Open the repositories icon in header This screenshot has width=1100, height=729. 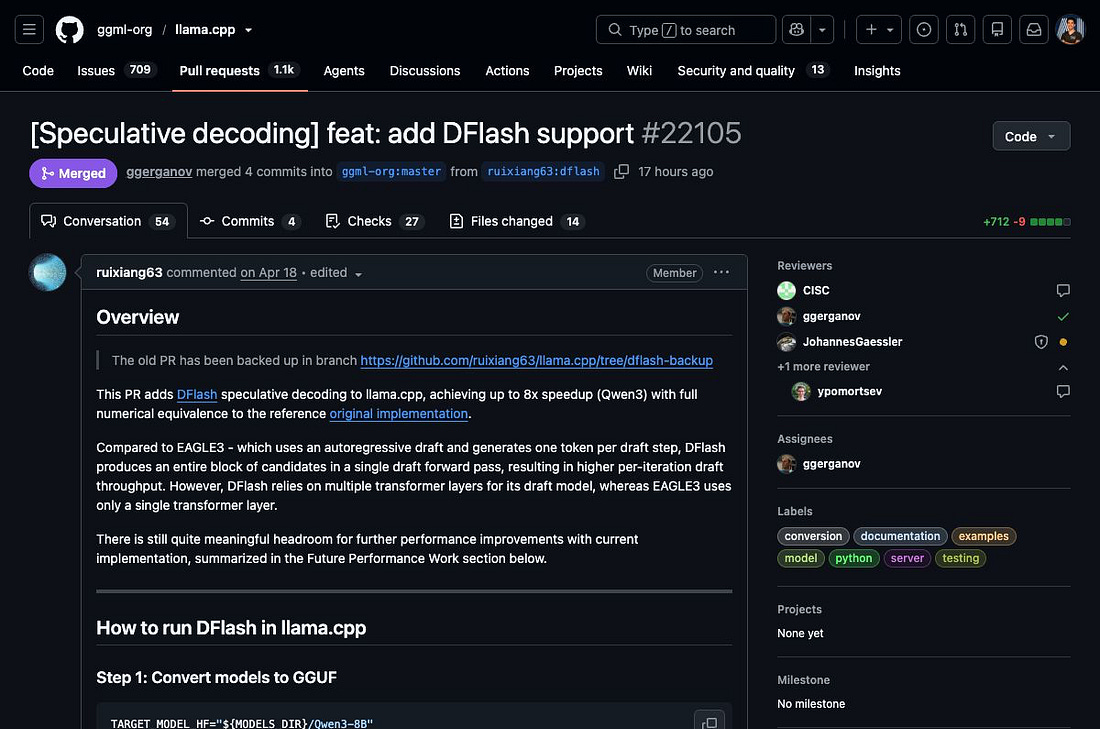tap(997, 29)
